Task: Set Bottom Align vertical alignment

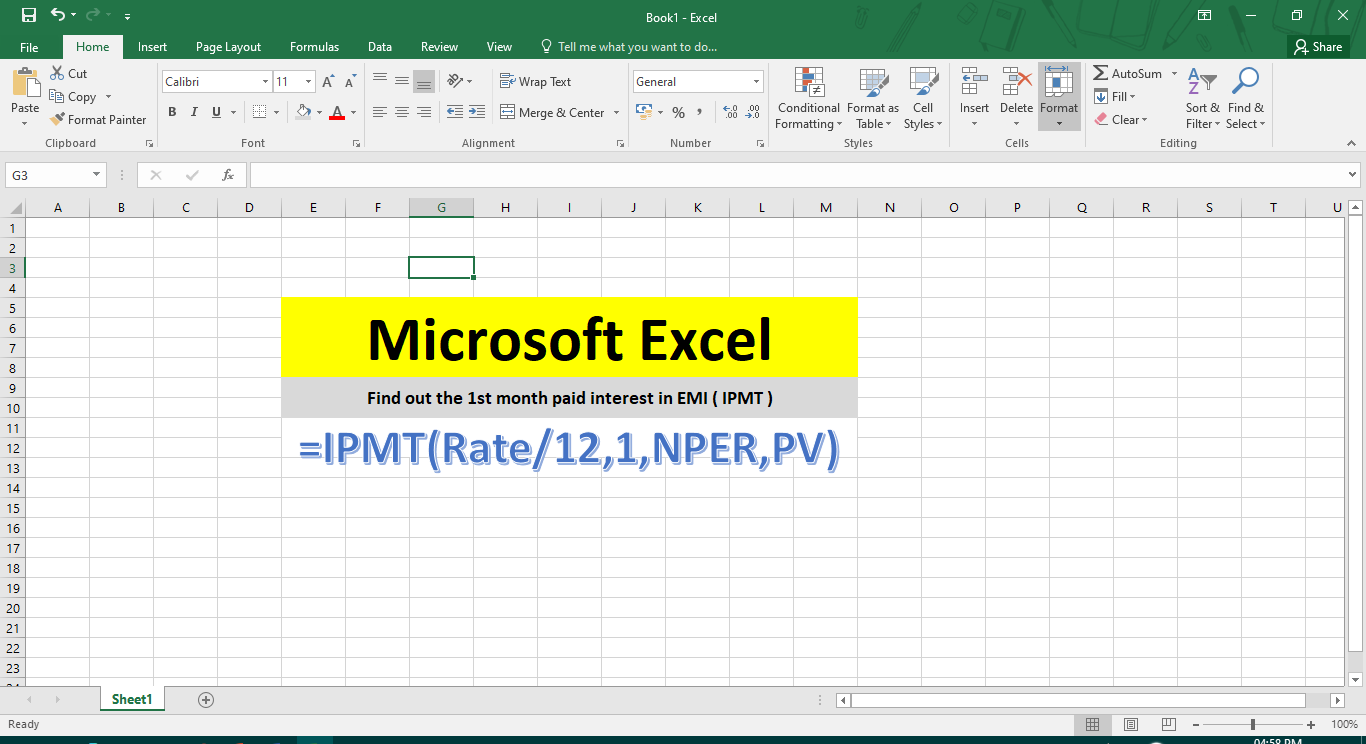Action: pos(424,81)
